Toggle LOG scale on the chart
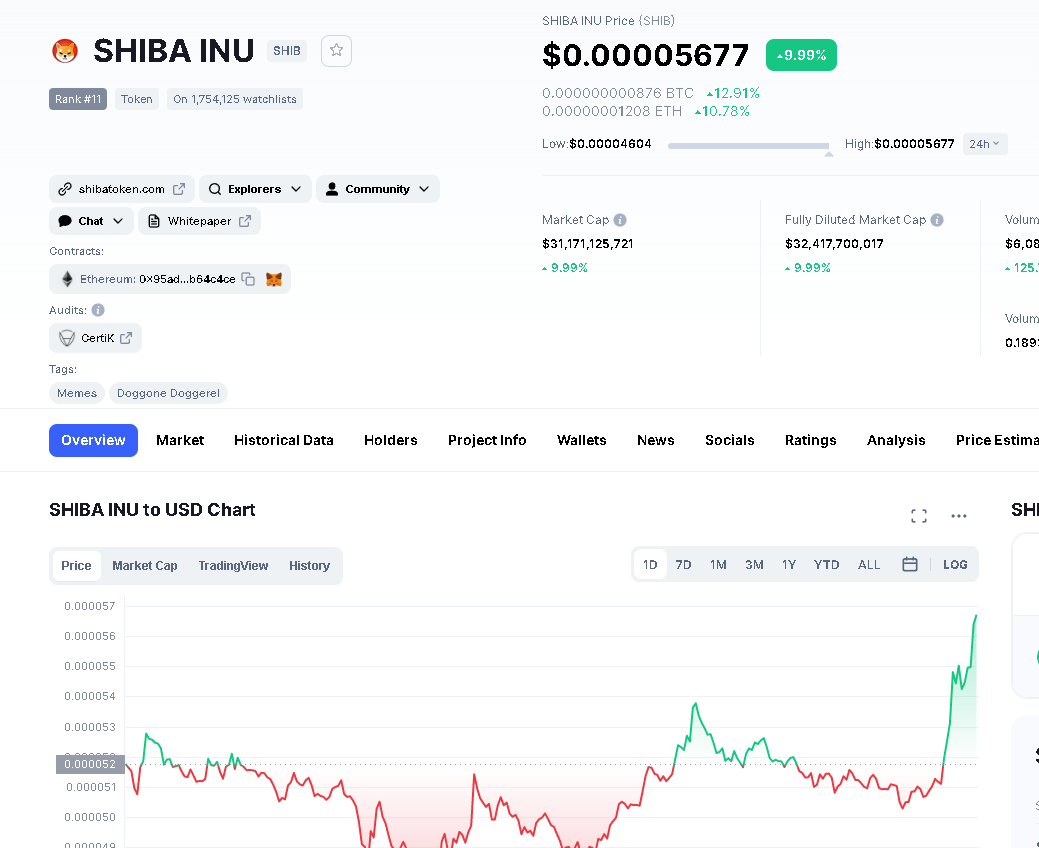Screen dimensions: 1039x848 coord(955,564)
